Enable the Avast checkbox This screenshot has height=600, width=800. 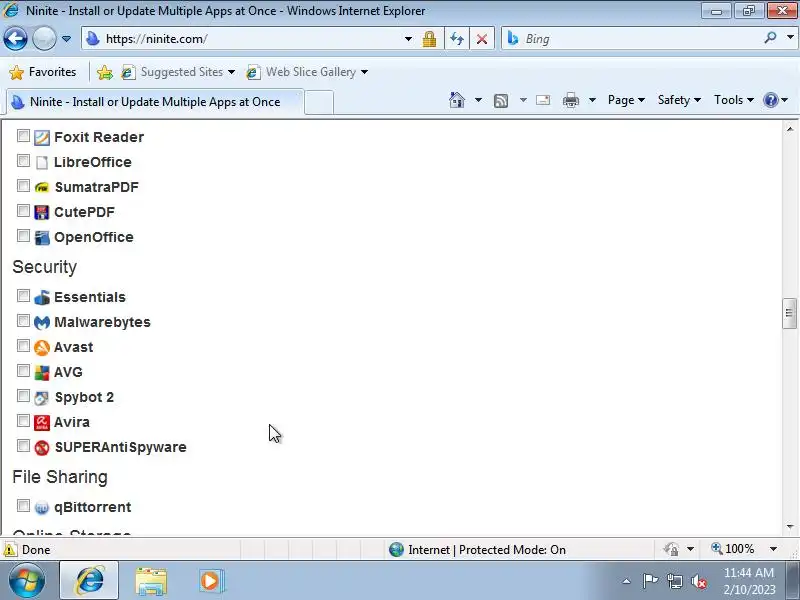[x=23, y=346]
